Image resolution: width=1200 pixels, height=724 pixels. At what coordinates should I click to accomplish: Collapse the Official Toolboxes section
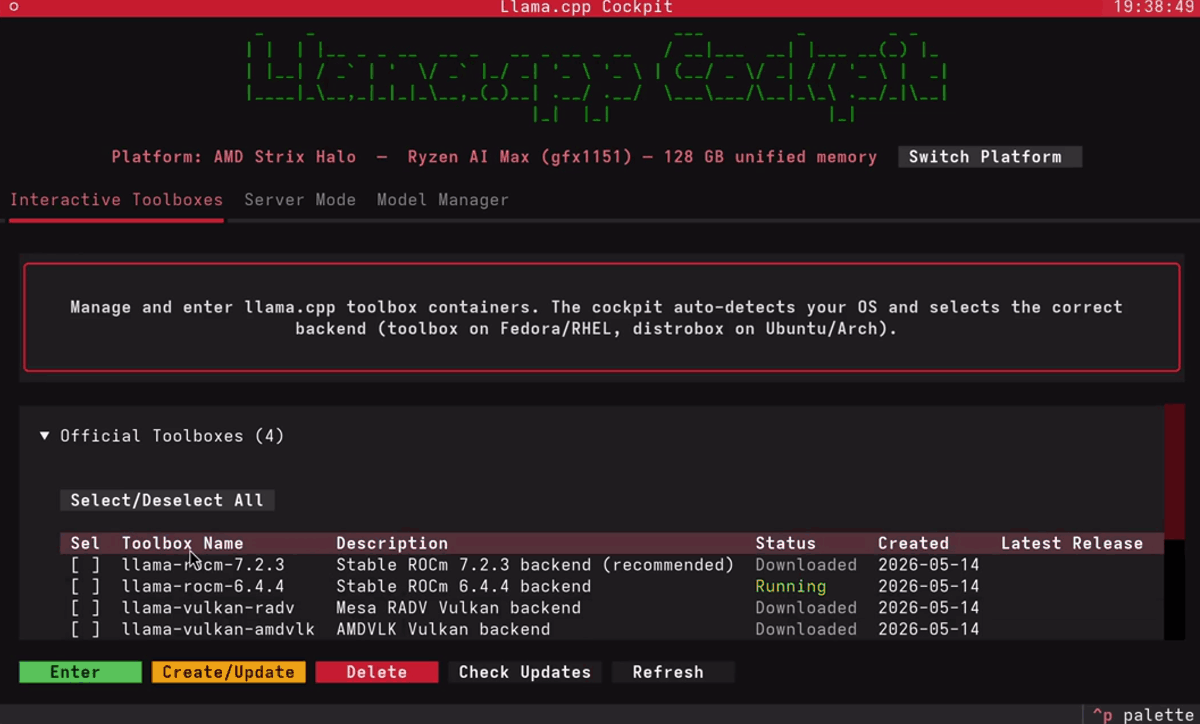tap(44, 436)
